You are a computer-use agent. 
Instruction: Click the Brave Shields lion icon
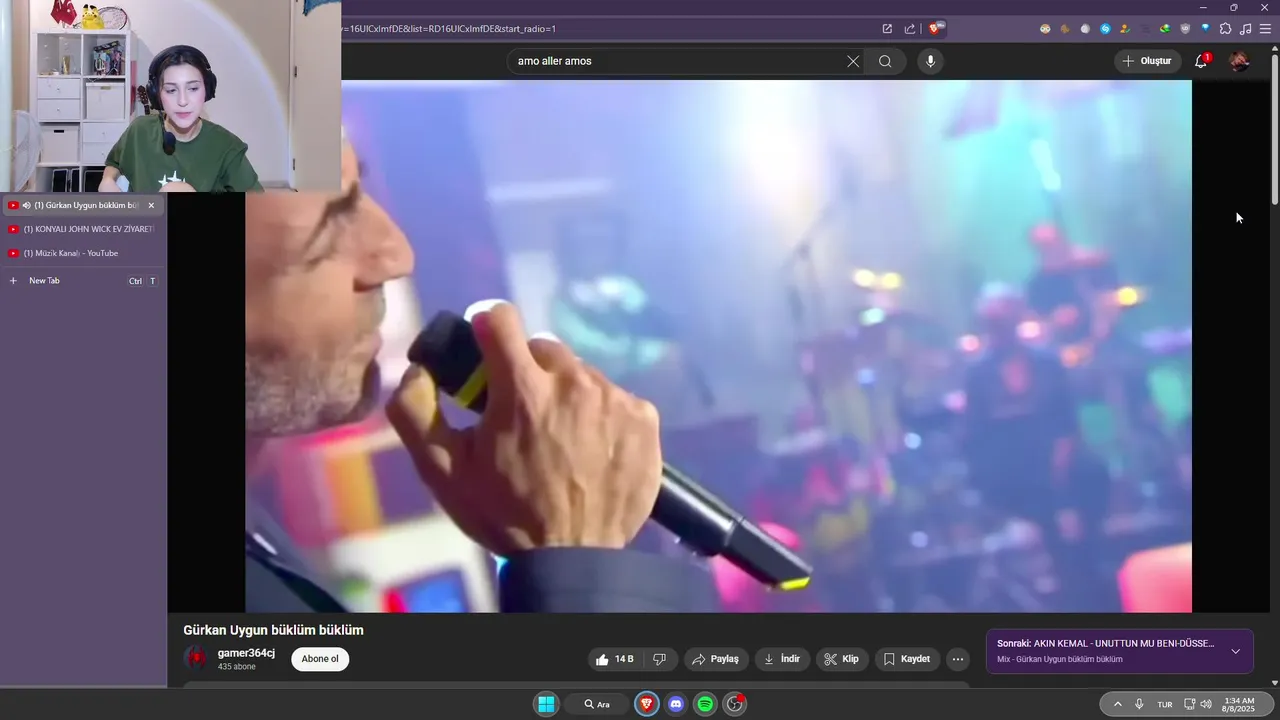pyautogui.click(x=934, y=29)
